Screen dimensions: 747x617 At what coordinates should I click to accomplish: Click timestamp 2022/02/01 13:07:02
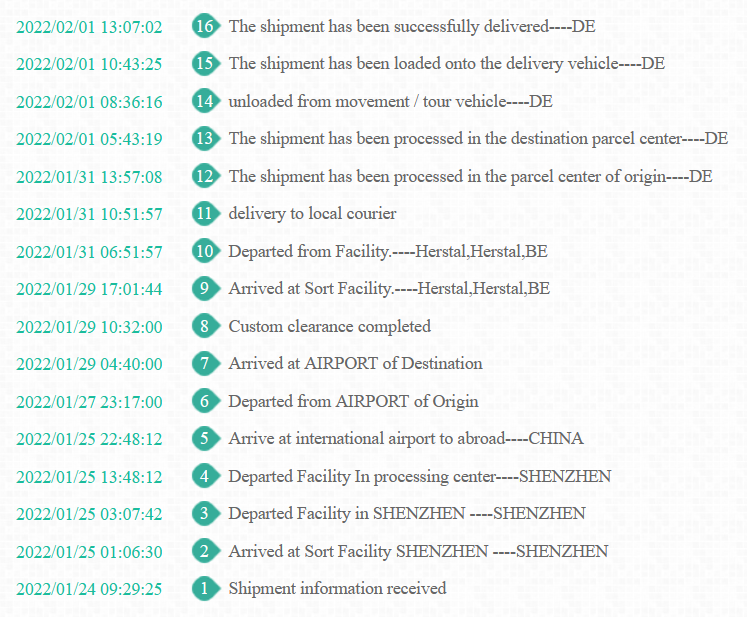89,27
